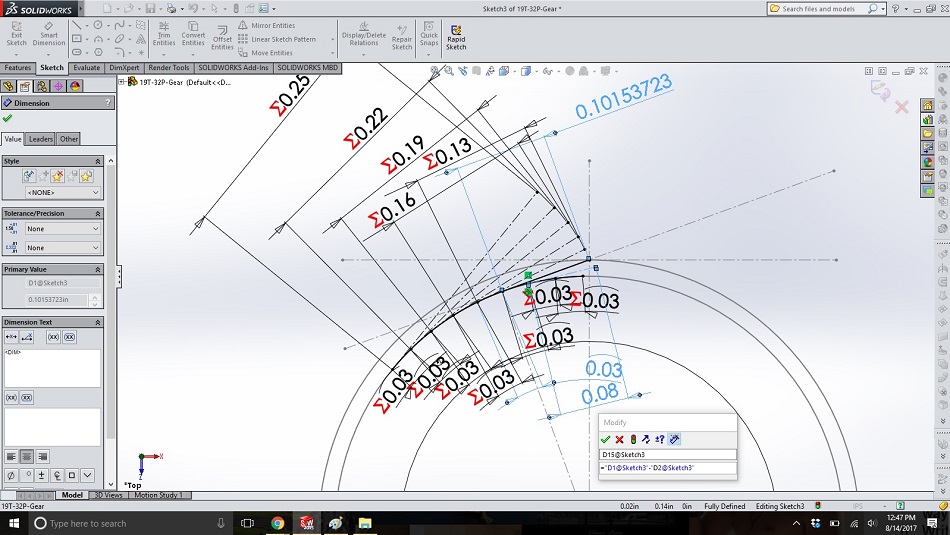Toggle center-justify in Dimension Text

[x=25, y=456]
